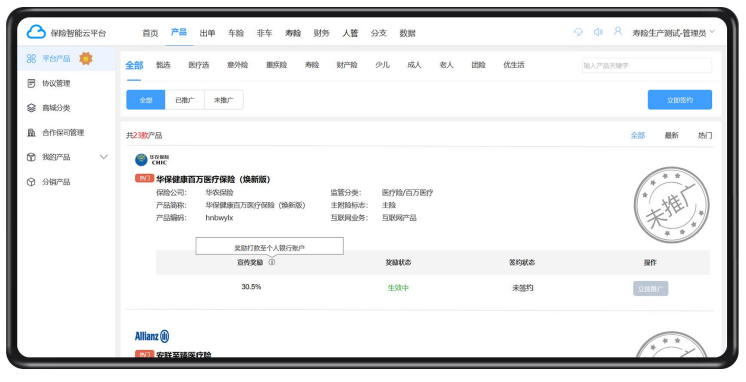746x382 pixels.
Task: Filter products by 未推广
Action: coord(224,100)
